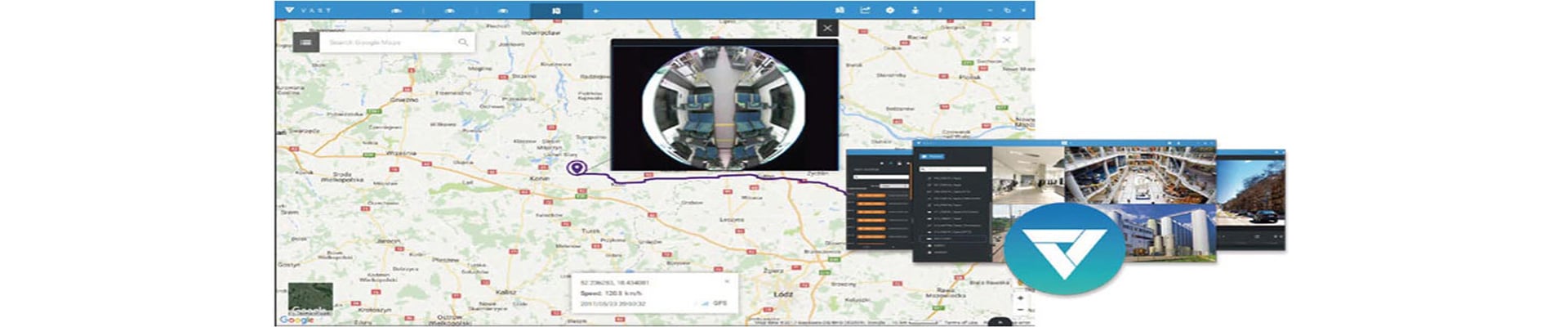This screenshot has height=327, width=1568.
Task: Open the user account icon in title bar
Action: [915, 10]
